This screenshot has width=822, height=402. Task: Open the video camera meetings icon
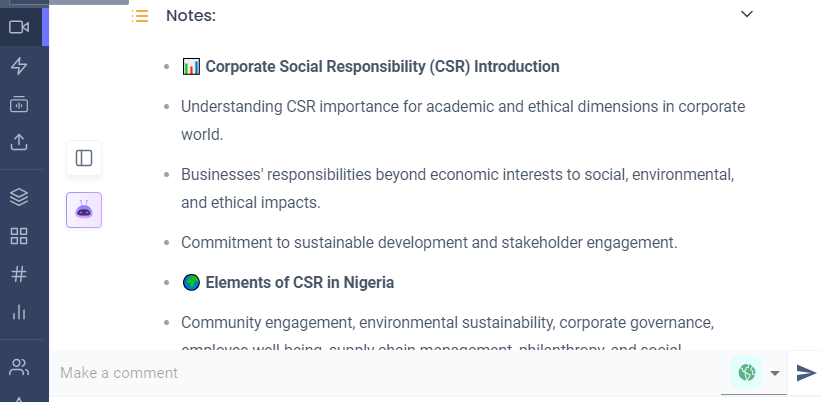coord(19,27)
